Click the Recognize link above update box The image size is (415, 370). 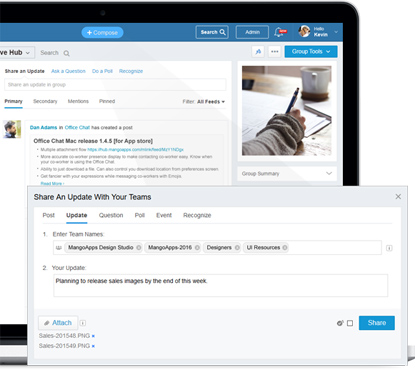tap(131, 71)
